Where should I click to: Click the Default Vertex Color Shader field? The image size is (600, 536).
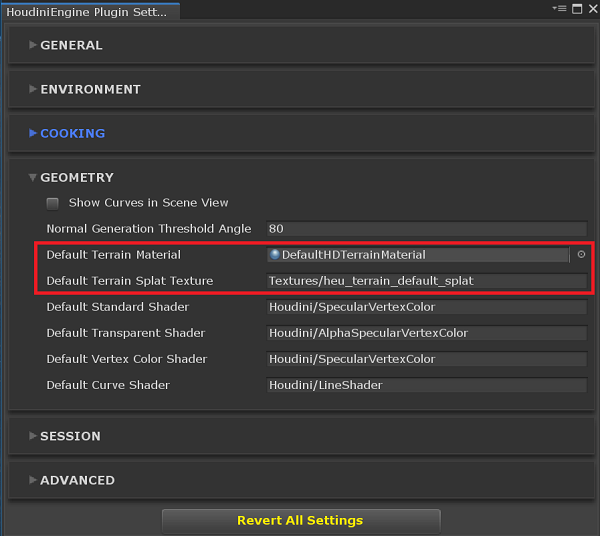click(426, 359)
